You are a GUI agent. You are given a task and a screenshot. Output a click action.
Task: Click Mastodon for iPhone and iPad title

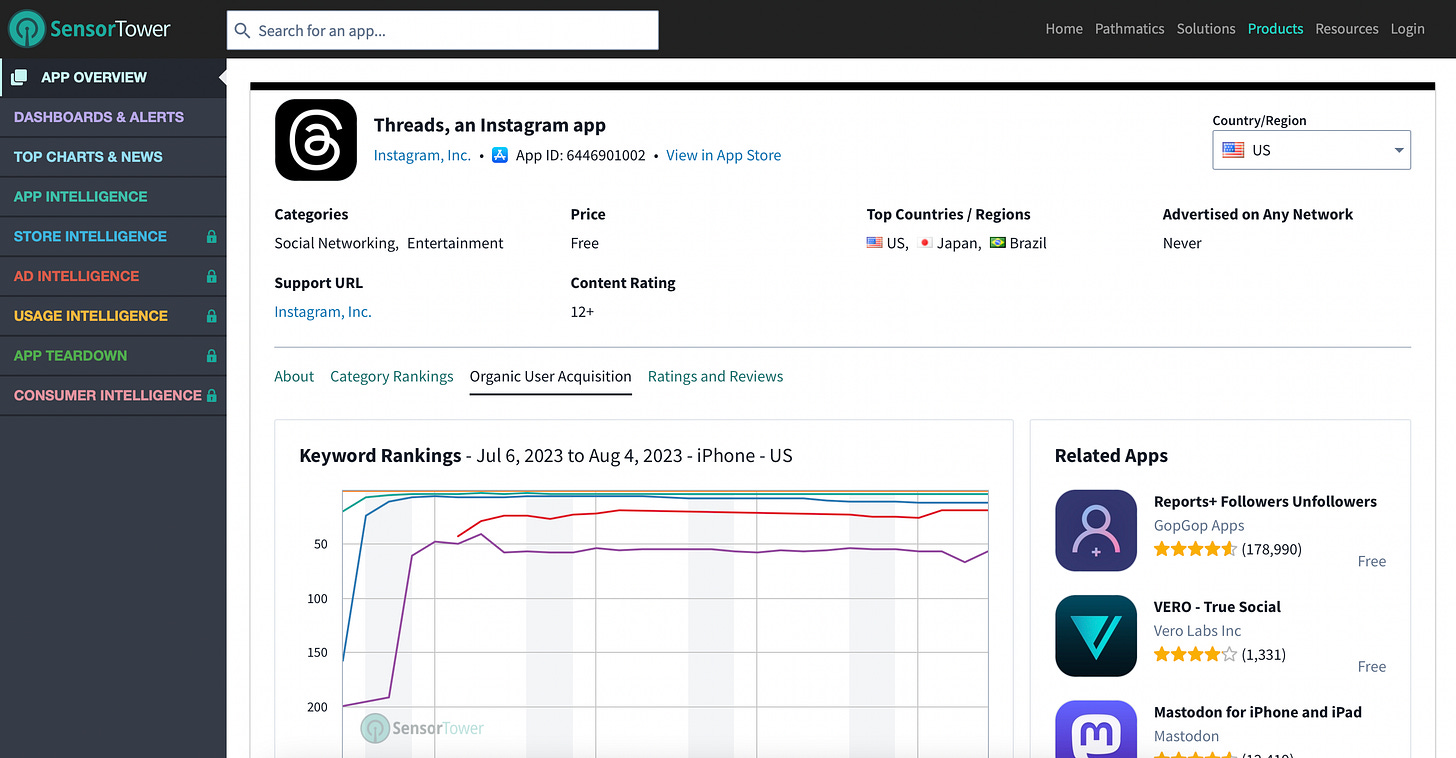(1258, 712)
